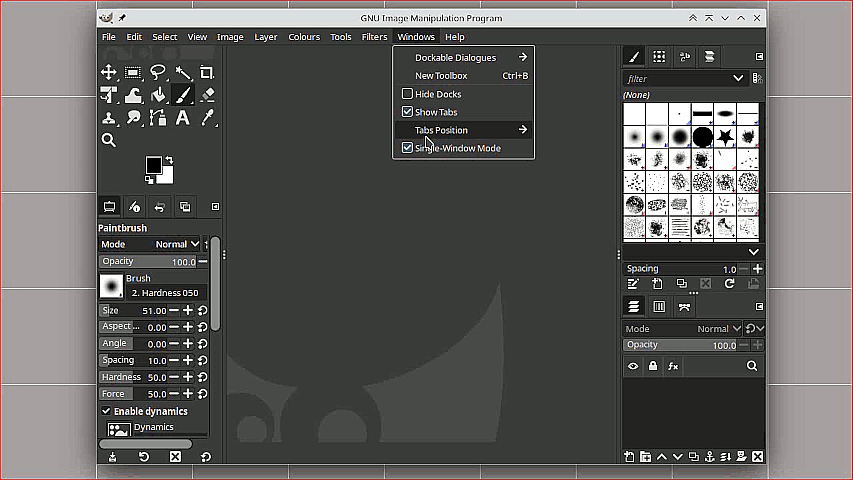The image size is (853, 480).
Task: Open the File menu
Action: (109, 36)
